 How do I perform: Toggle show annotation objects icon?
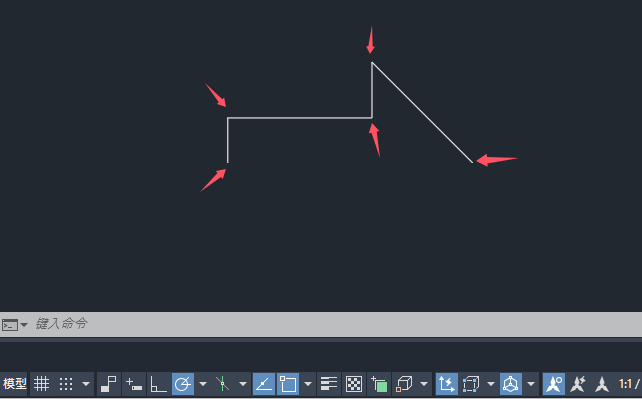tap(554, 384)
